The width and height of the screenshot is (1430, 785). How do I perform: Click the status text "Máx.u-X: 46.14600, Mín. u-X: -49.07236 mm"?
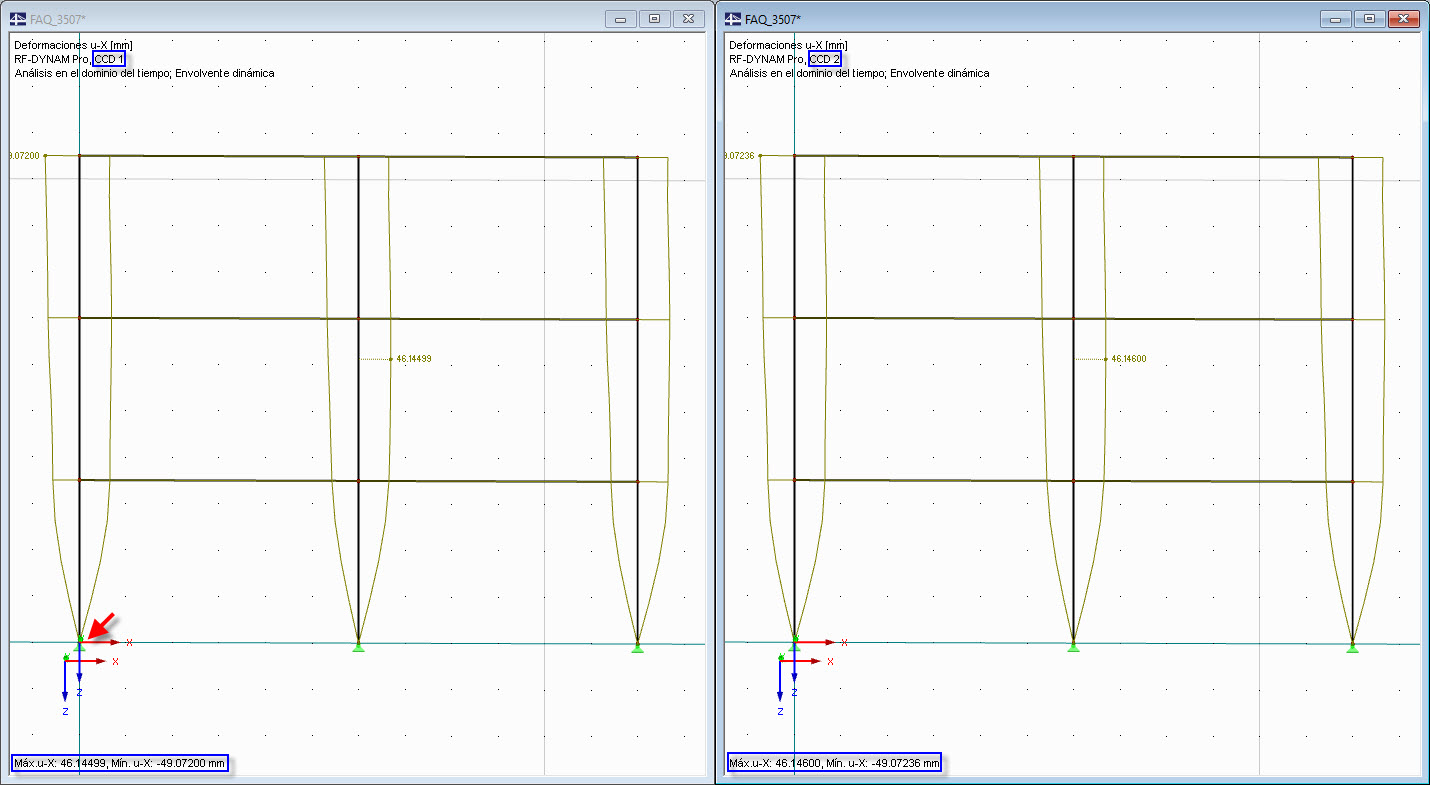click(x=834, y=763)
